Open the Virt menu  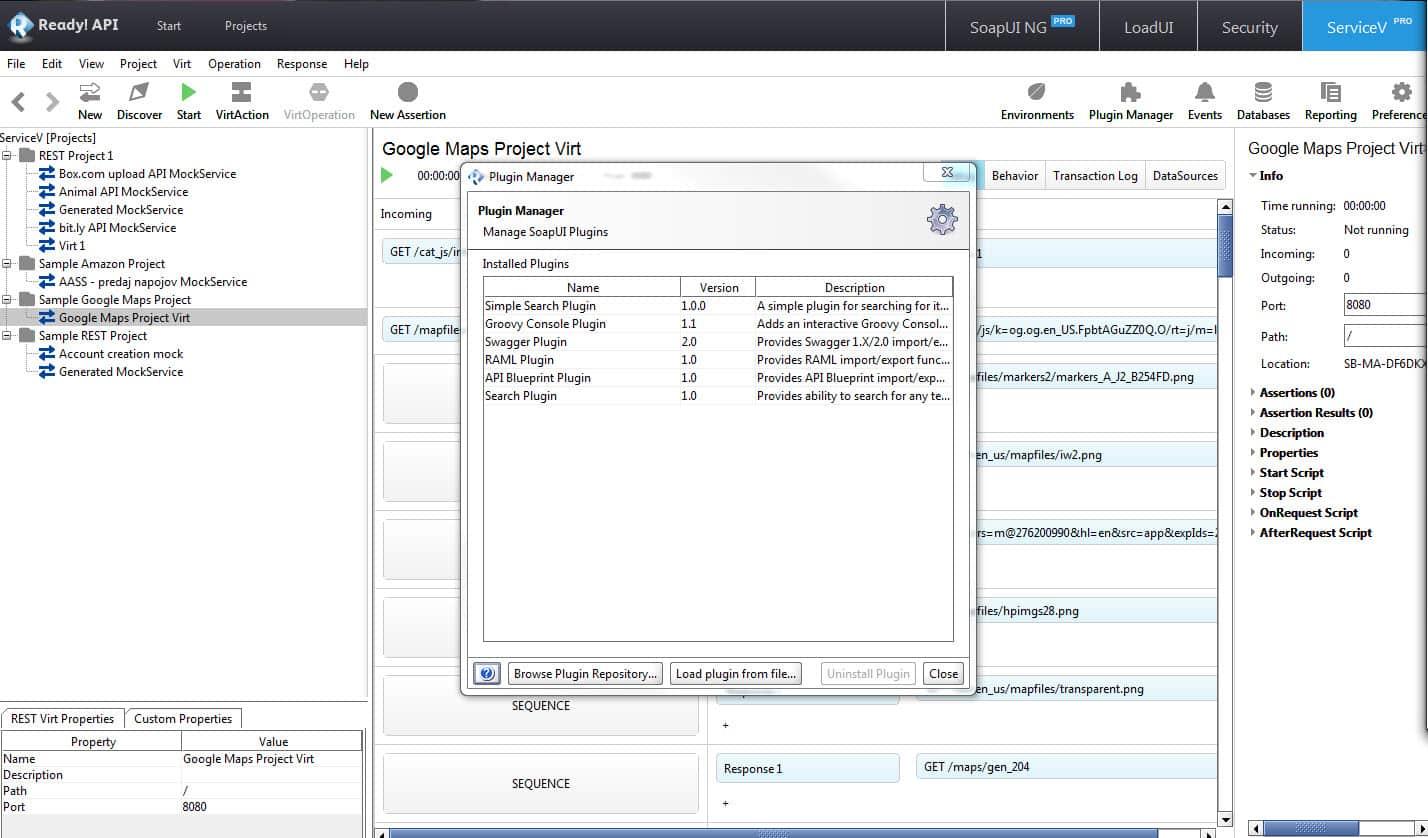(182, 64)
